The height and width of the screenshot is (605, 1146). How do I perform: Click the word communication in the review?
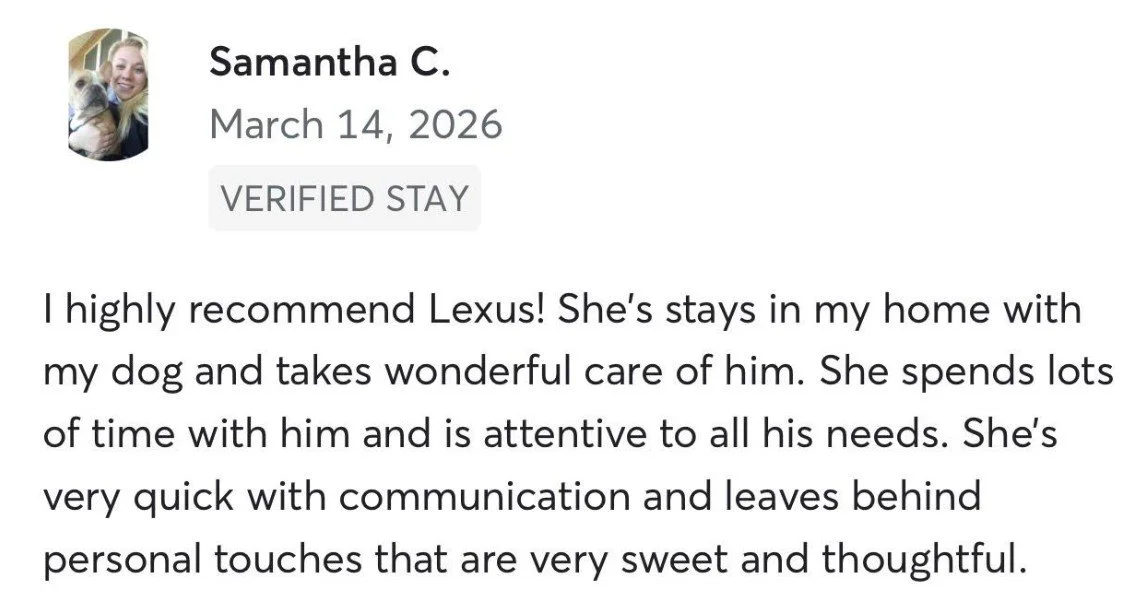pyautogui.click(x=485, y=497)
